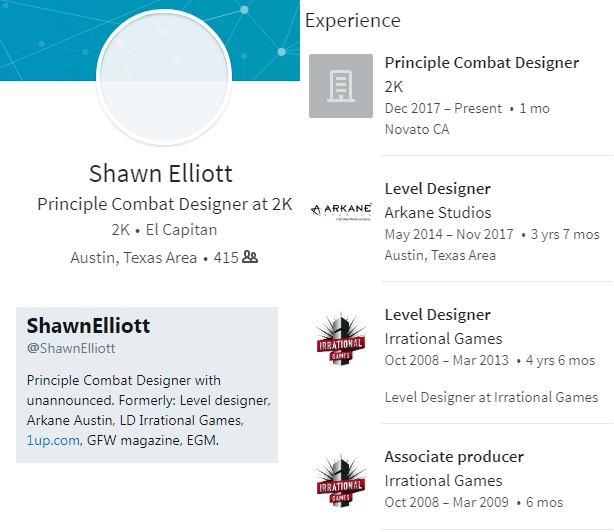Click the Level Designer at Irrational Games description

(491, 397)
